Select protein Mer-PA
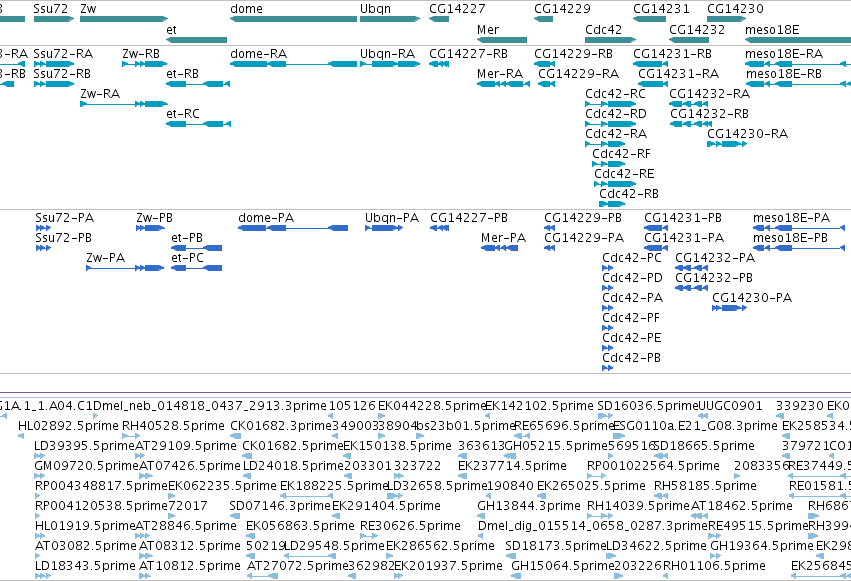This screenshot has height=581, width=851. pos(499,248)
